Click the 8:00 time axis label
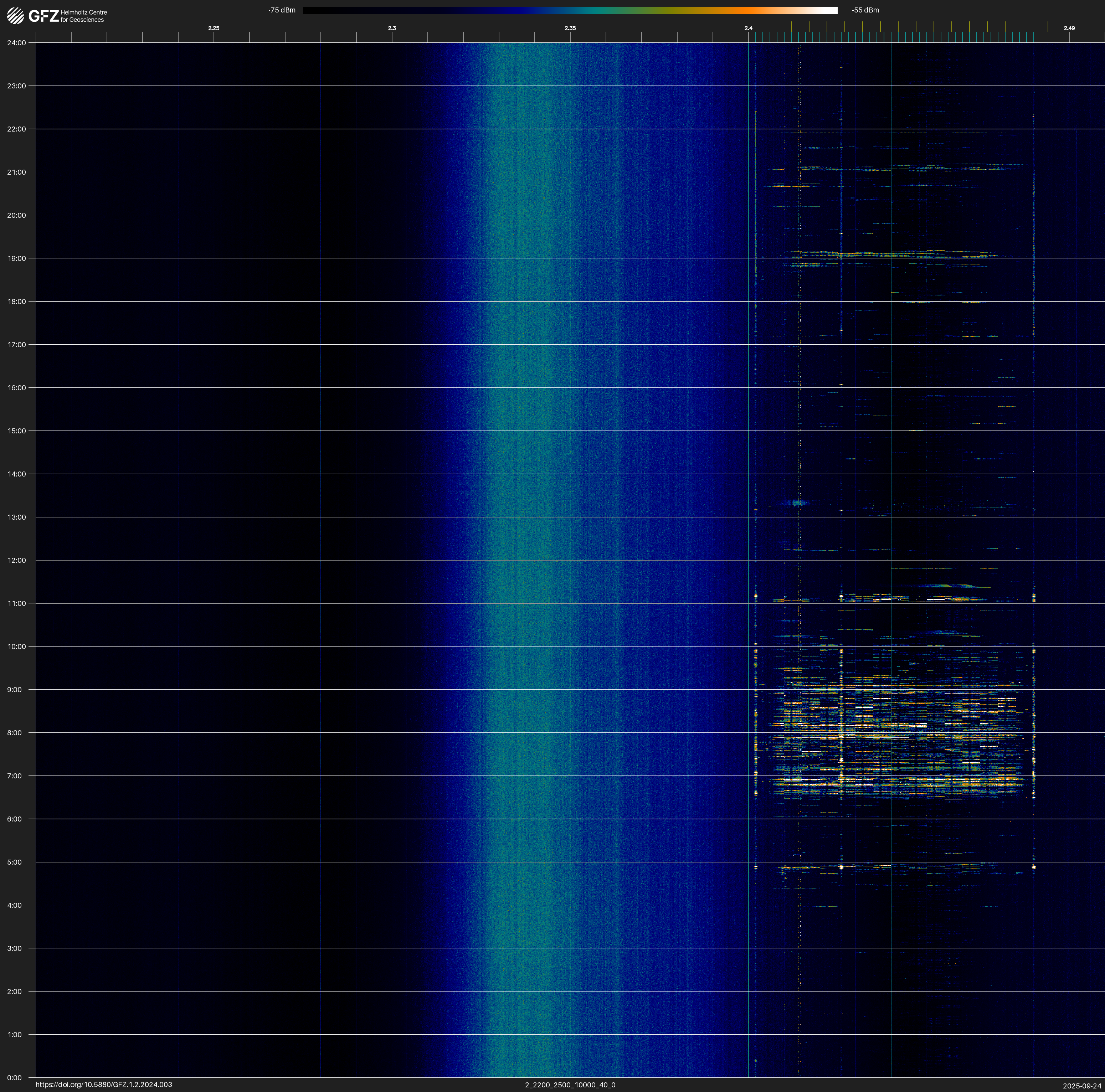 point(14,733)
